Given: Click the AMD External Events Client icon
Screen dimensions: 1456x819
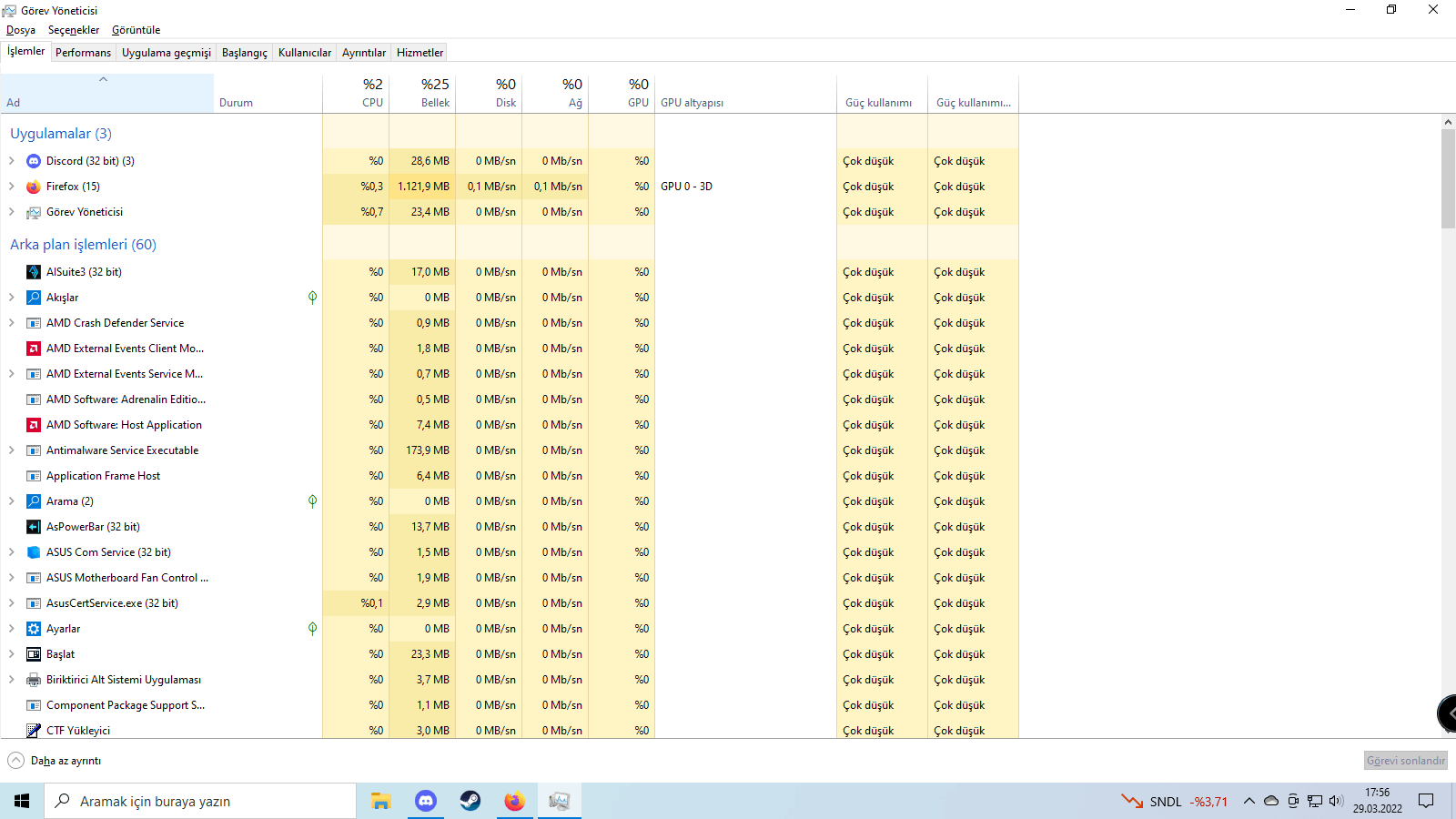Looking at the screenshot, I should click(34, 349).
